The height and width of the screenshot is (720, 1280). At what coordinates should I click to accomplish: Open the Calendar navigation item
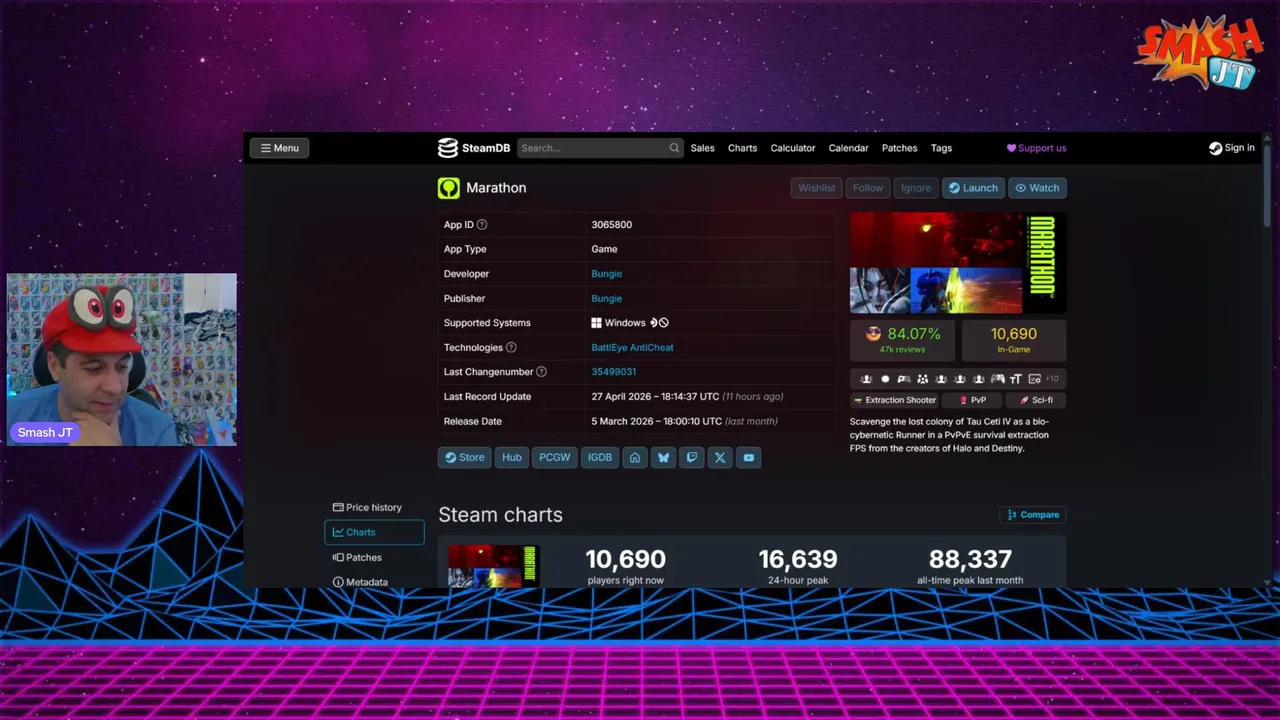pos(848,148)
